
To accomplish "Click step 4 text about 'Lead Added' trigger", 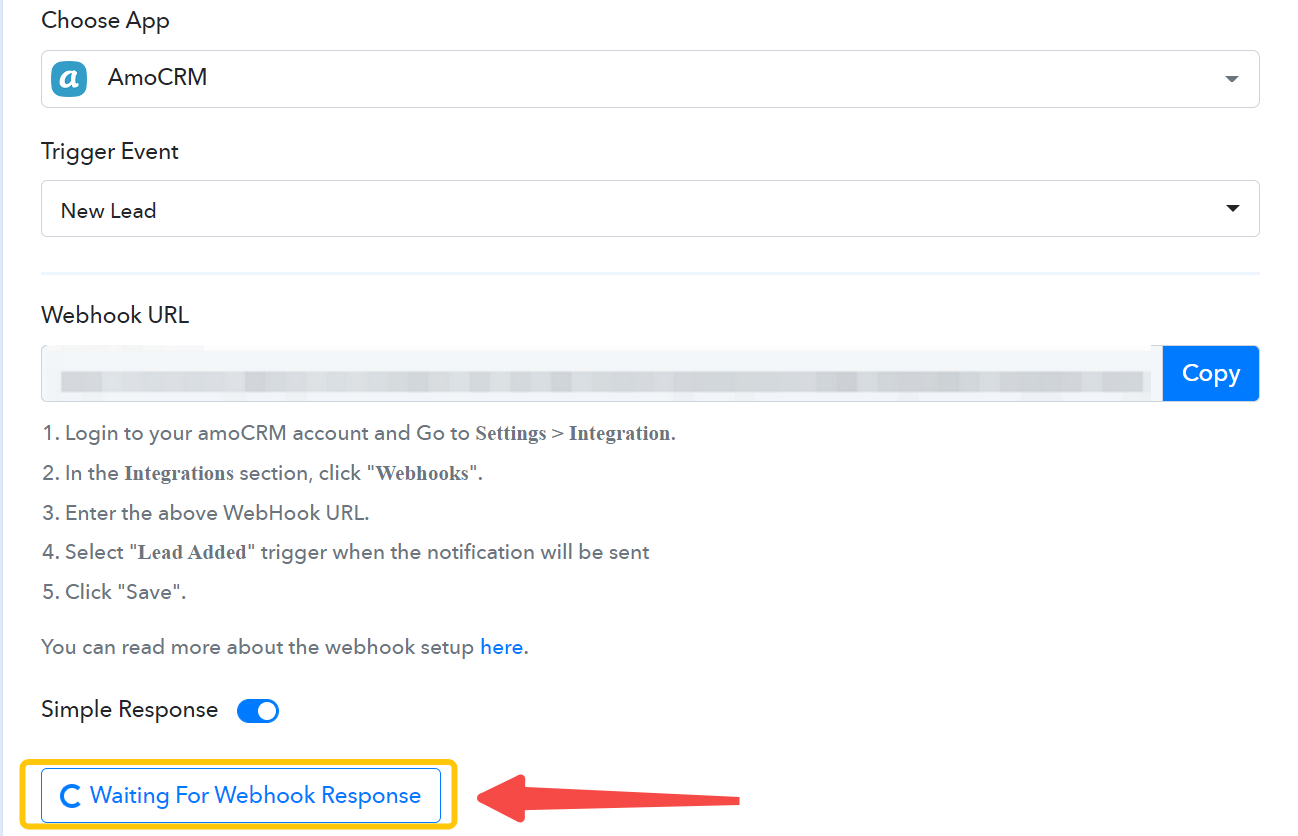I will [x=345, y=552].
